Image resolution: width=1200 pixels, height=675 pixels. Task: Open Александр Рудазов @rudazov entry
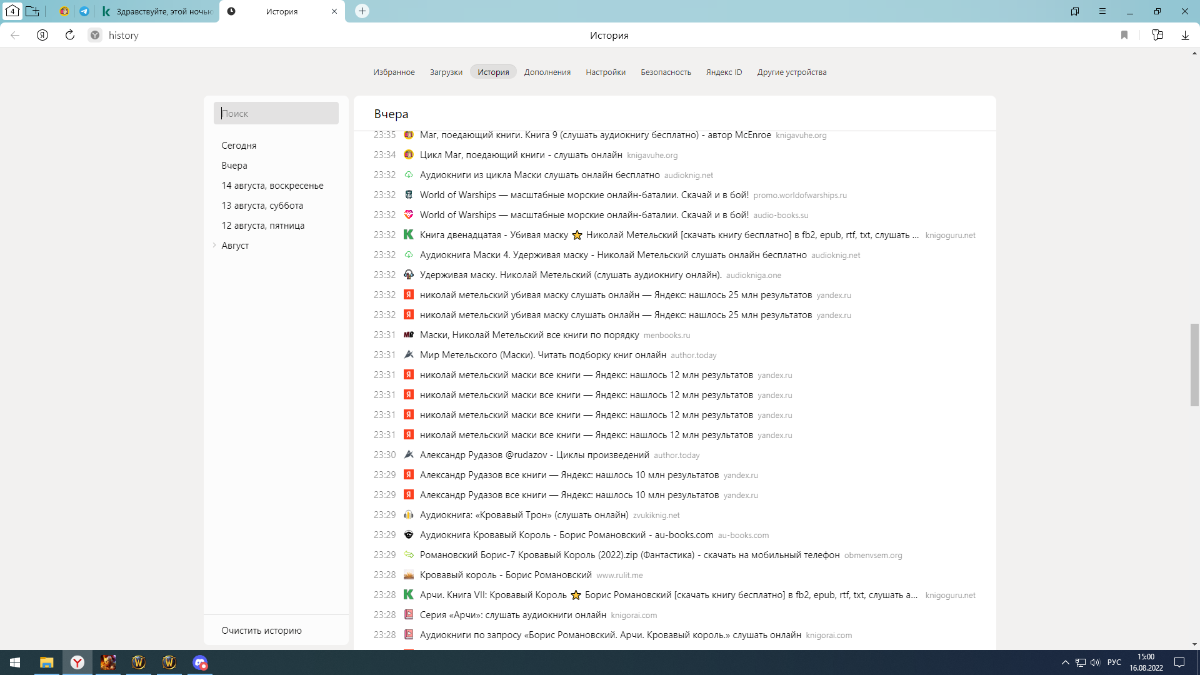(535, 455)
